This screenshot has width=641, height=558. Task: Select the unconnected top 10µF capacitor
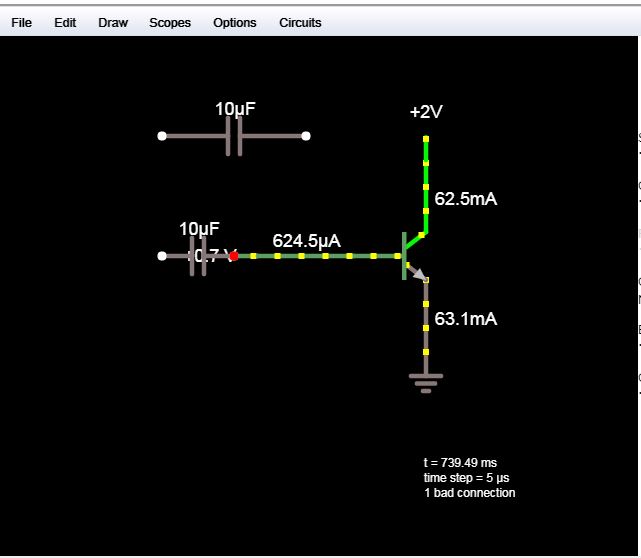[234, 136]
